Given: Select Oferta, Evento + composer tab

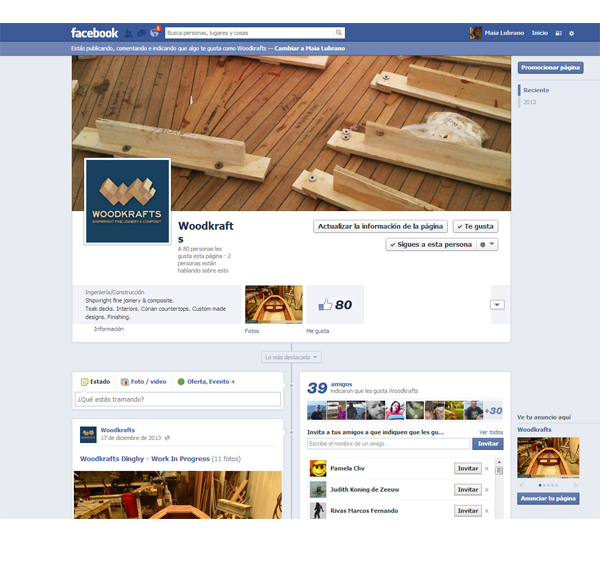Looking at the screenshot, I should pos(206,382).
